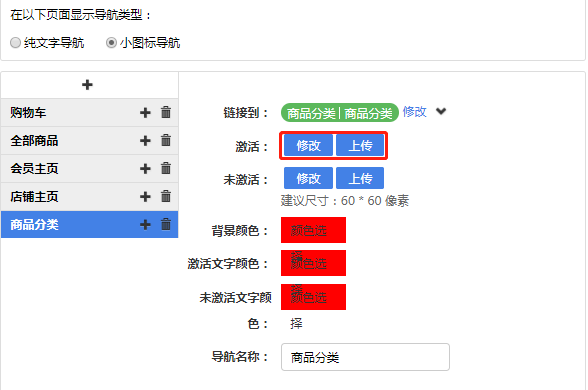Click 上传 button in the 未激活 row
The height and width of the screenshot is (390, 588).
(360, 178)
